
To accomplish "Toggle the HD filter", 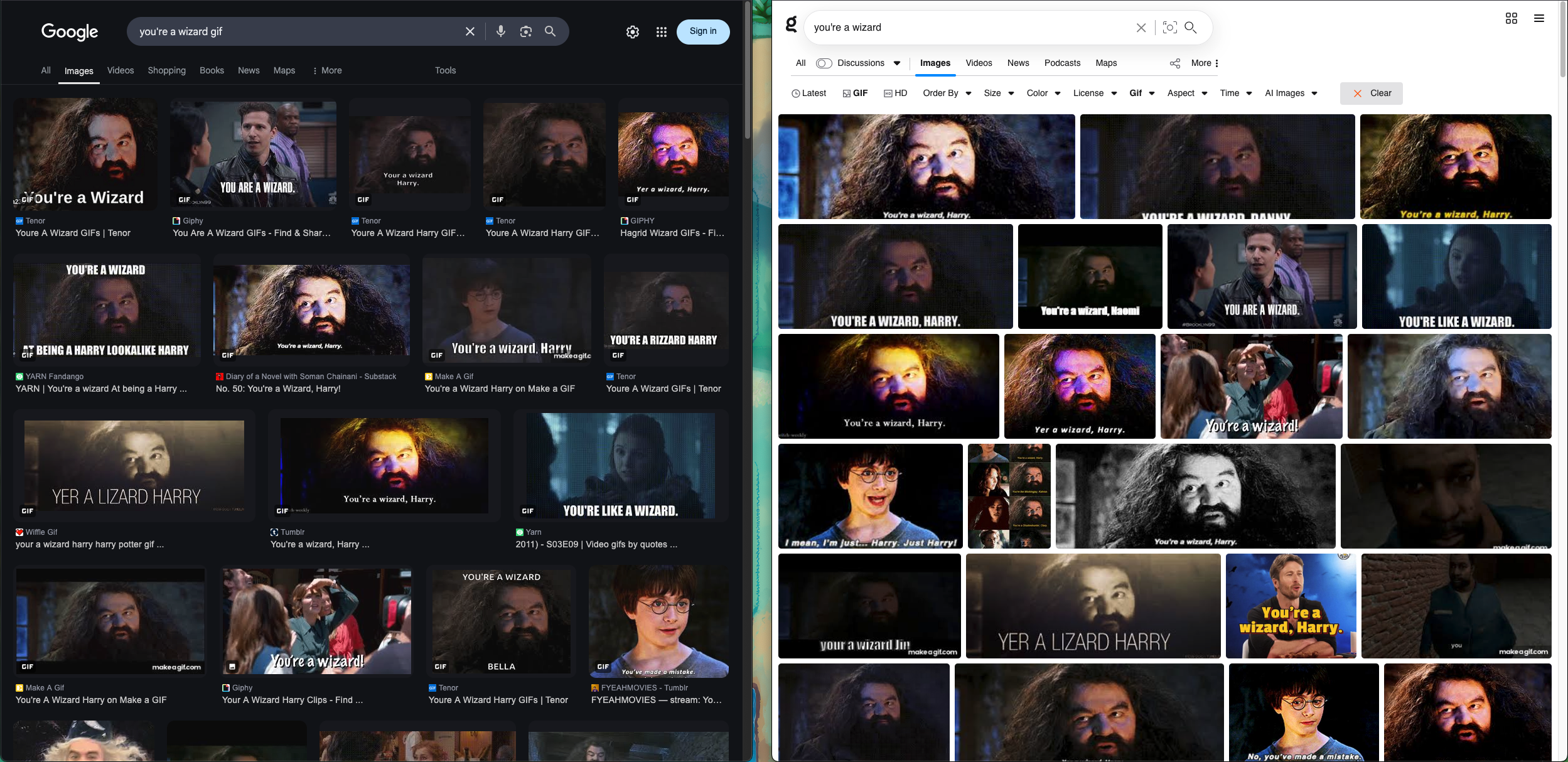I will click(895, 94).
